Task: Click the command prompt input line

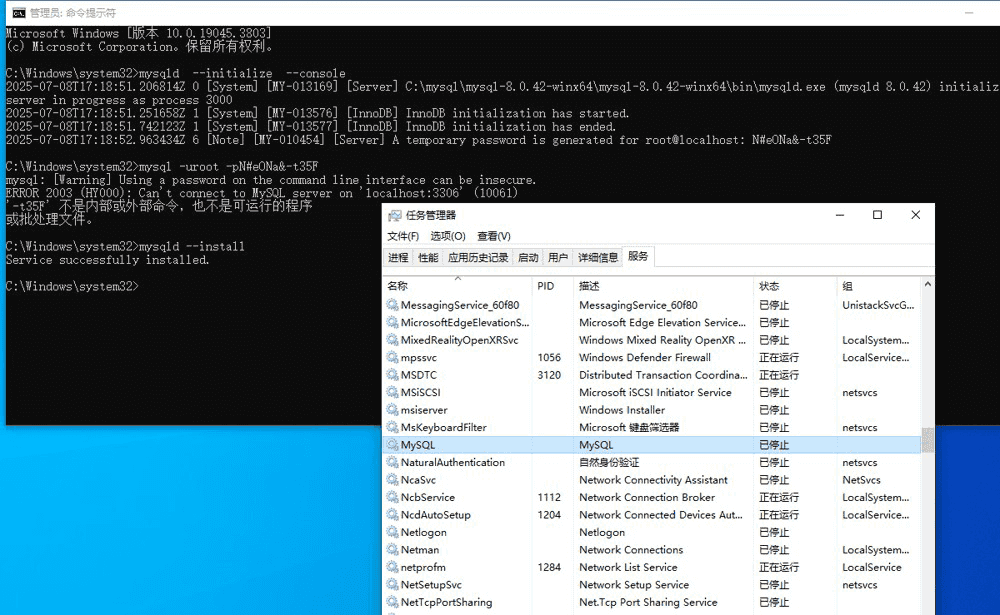Action: (x=72, y=286)
